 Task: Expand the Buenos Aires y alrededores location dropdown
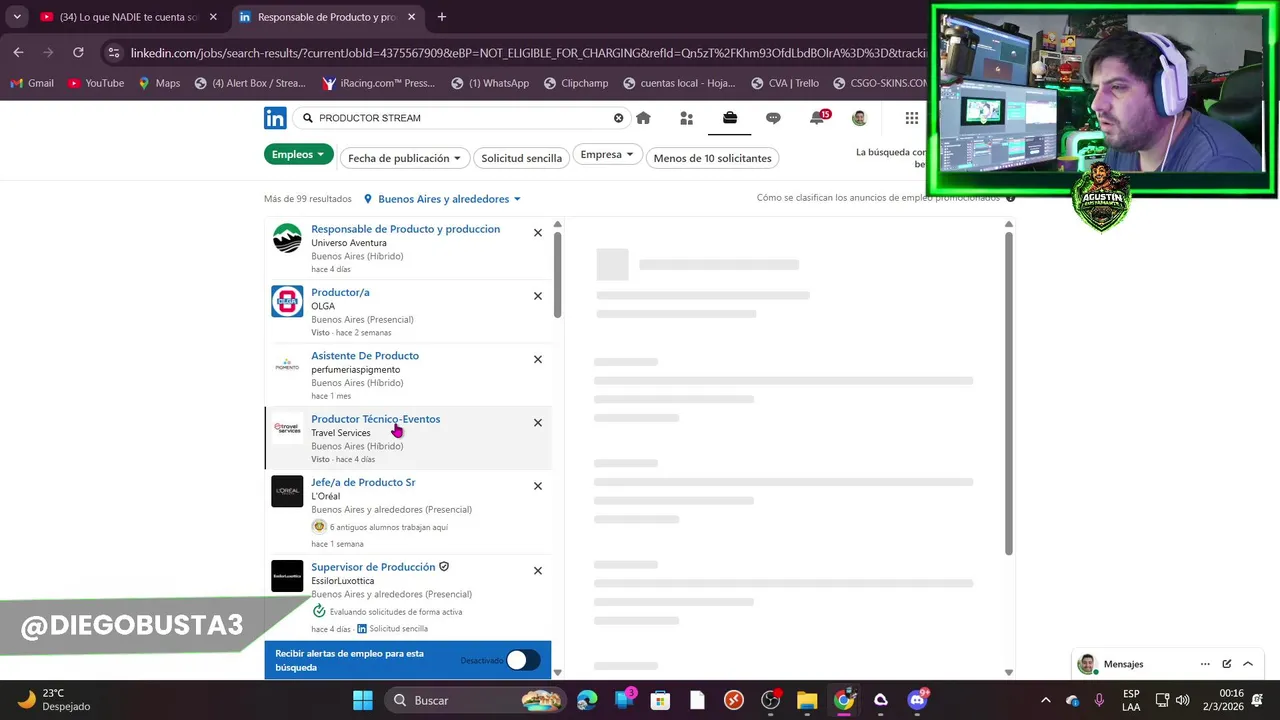[x=442, y=199]
